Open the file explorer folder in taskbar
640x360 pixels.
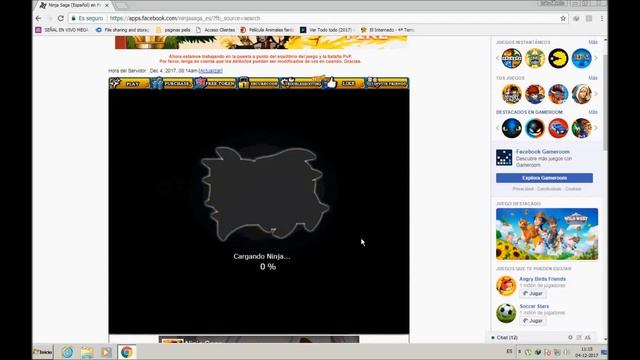[x=87, y=352]
